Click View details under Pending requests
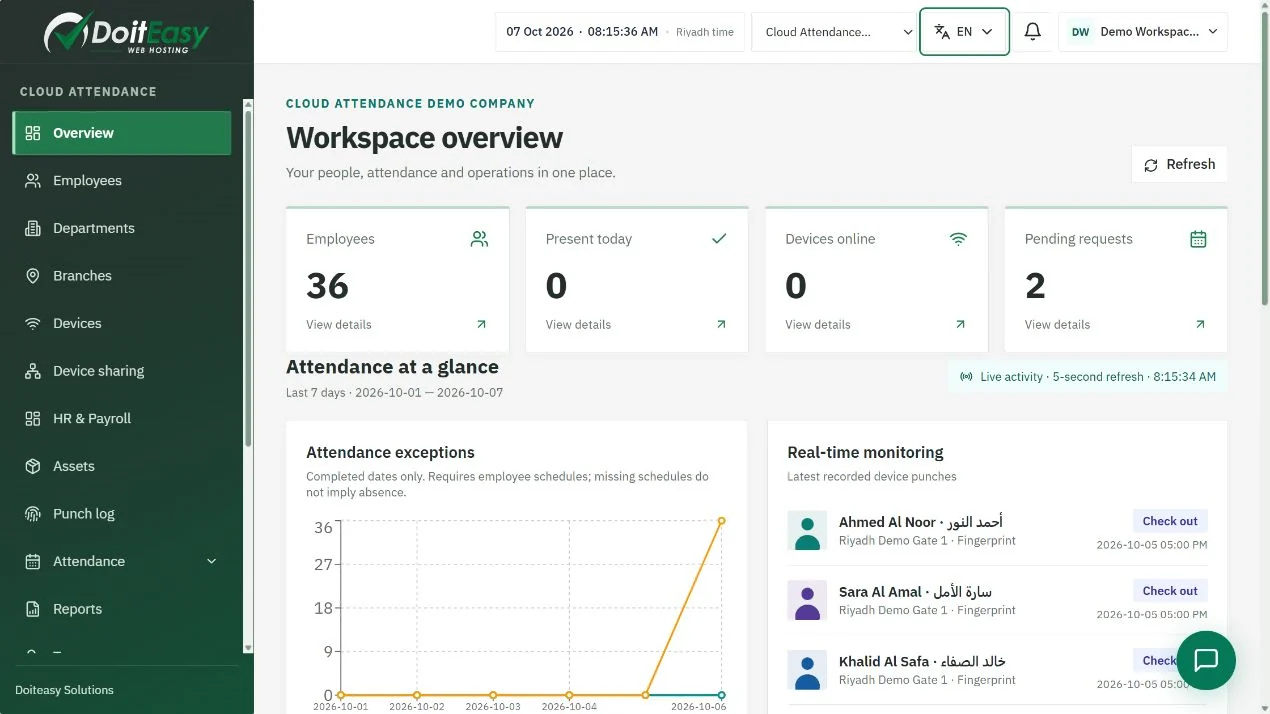Viewport: 1270px width, 714px height. pyautogui.click(x=1057, y=324)
